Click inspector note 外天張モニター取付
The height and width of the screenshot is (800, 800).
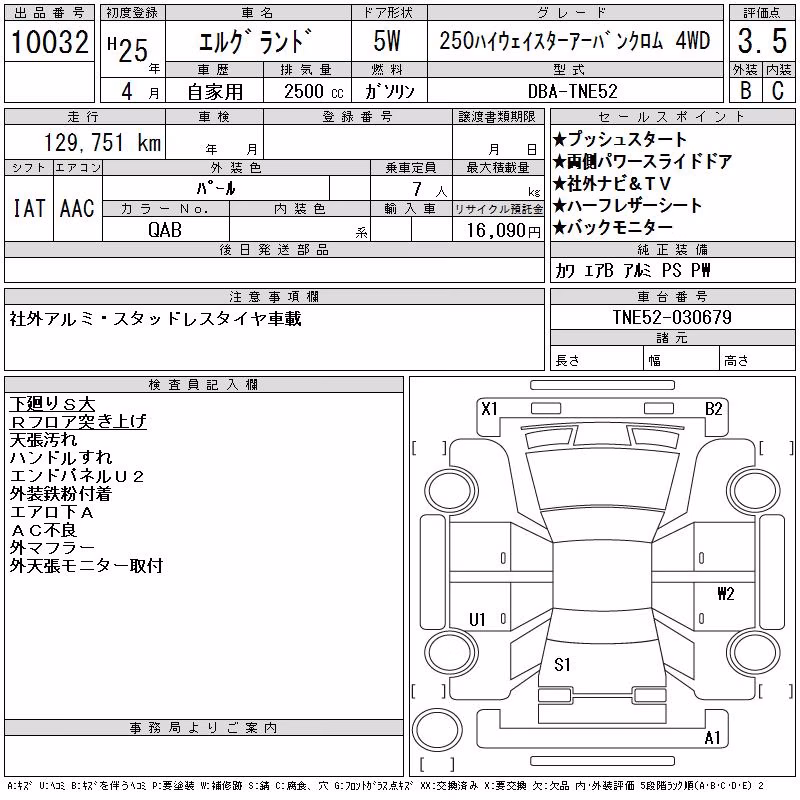point(86,565)
